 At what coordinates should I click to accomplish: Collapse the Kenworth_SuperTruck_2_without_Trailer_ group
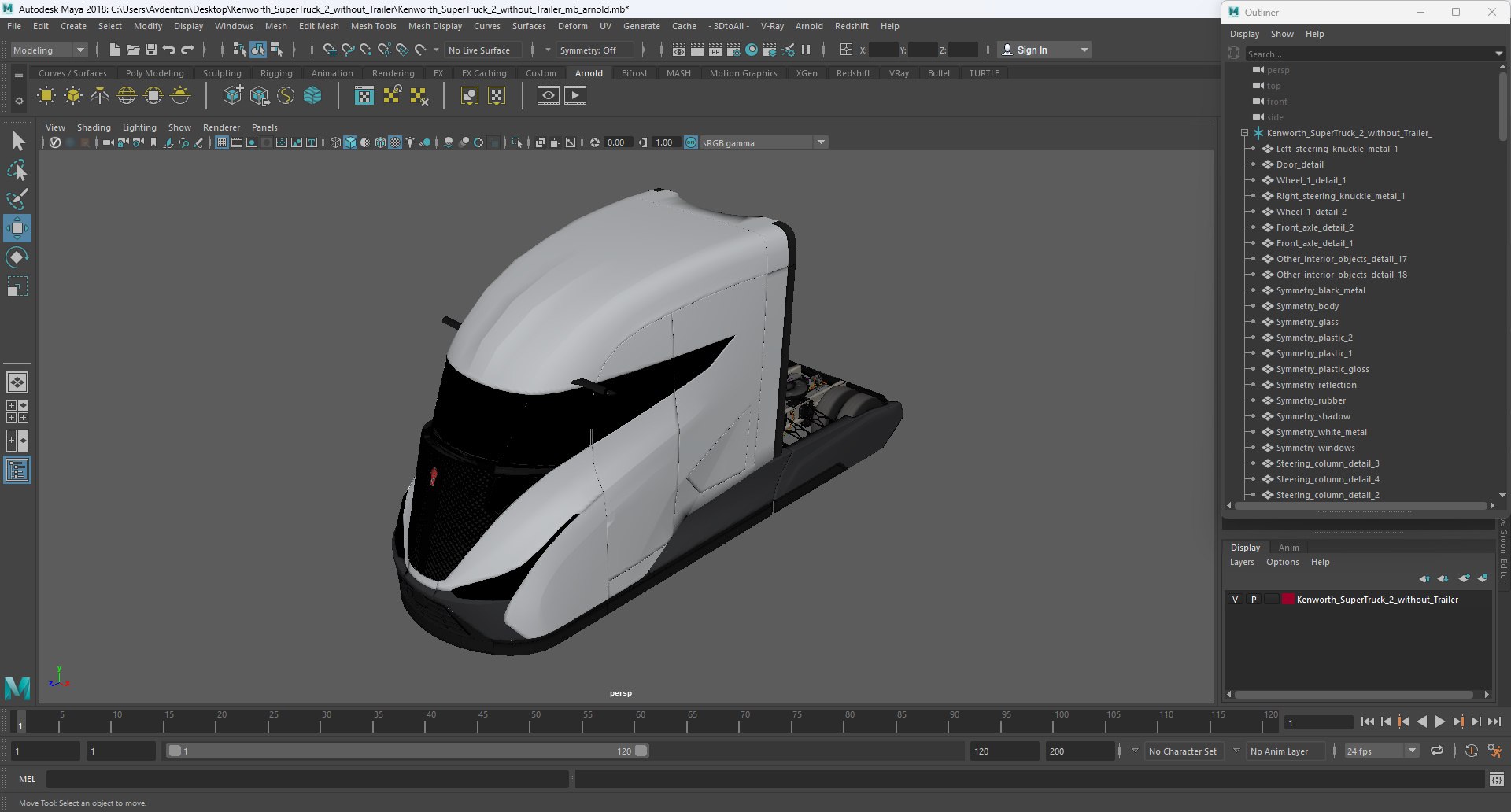[1244, 133]
